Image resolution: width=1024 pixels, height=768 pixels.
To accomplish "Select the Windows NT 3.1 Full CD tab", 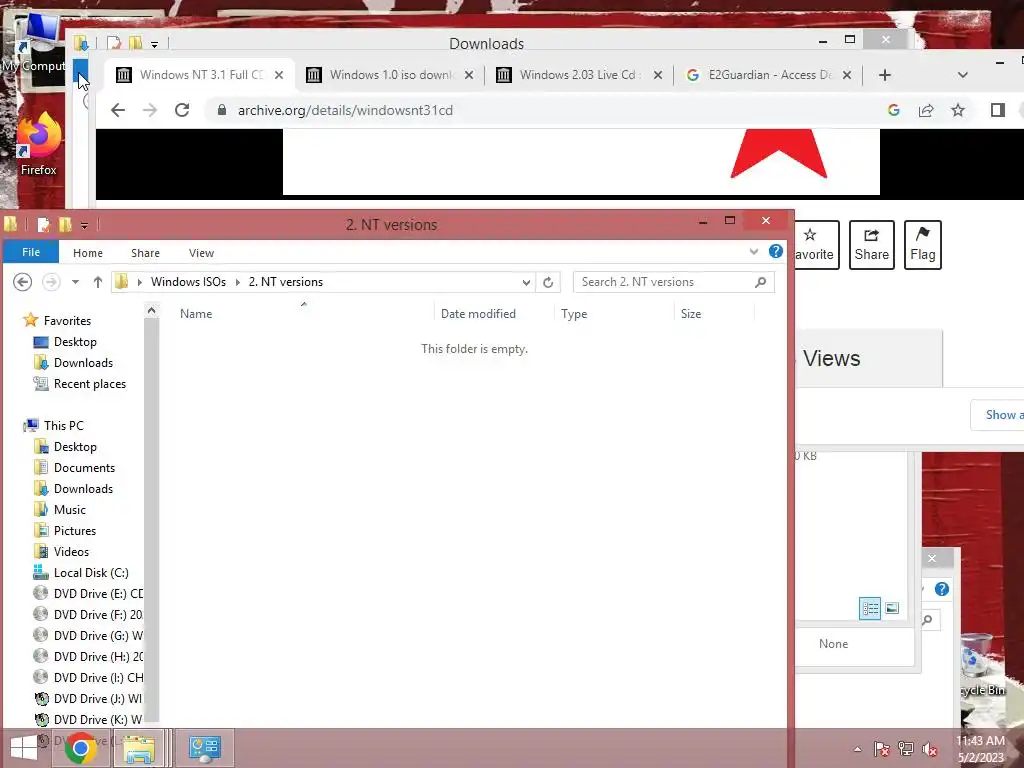I will pyautogui.click(x=200, y=75).
